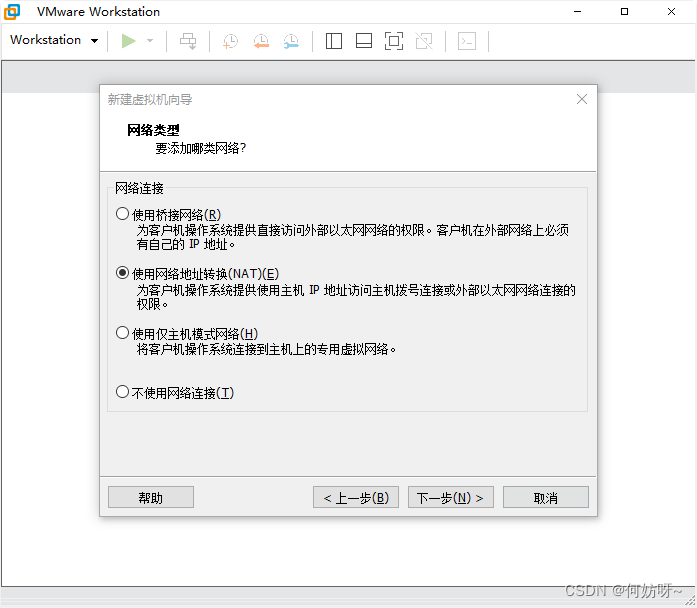Click the 新建虚拟机向导 dialog title
This screenshot has width=697, height=608.
click(x=150, y=100)
